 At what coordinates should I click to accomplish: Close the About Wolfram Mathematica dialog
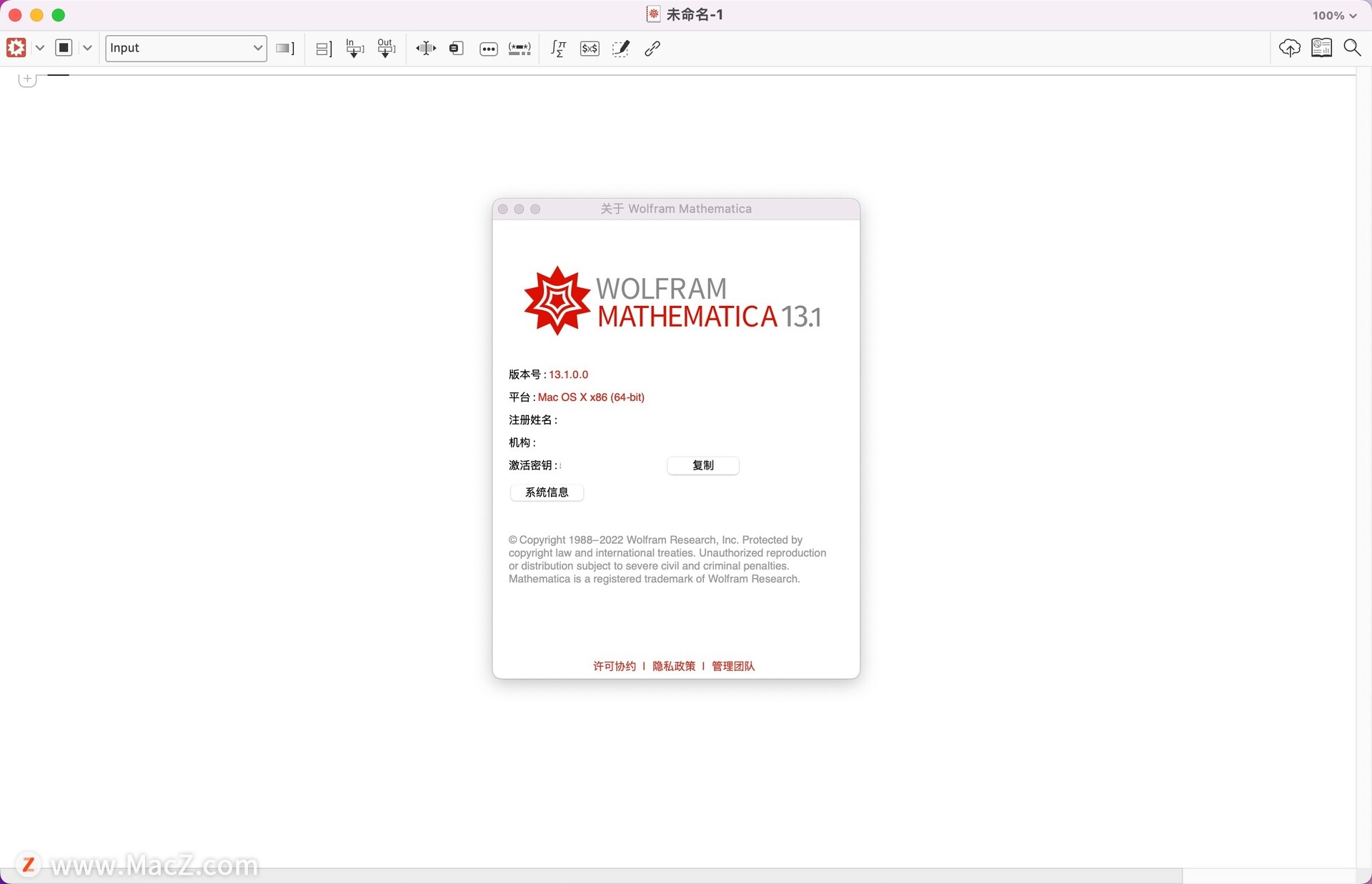pos(503,209)
